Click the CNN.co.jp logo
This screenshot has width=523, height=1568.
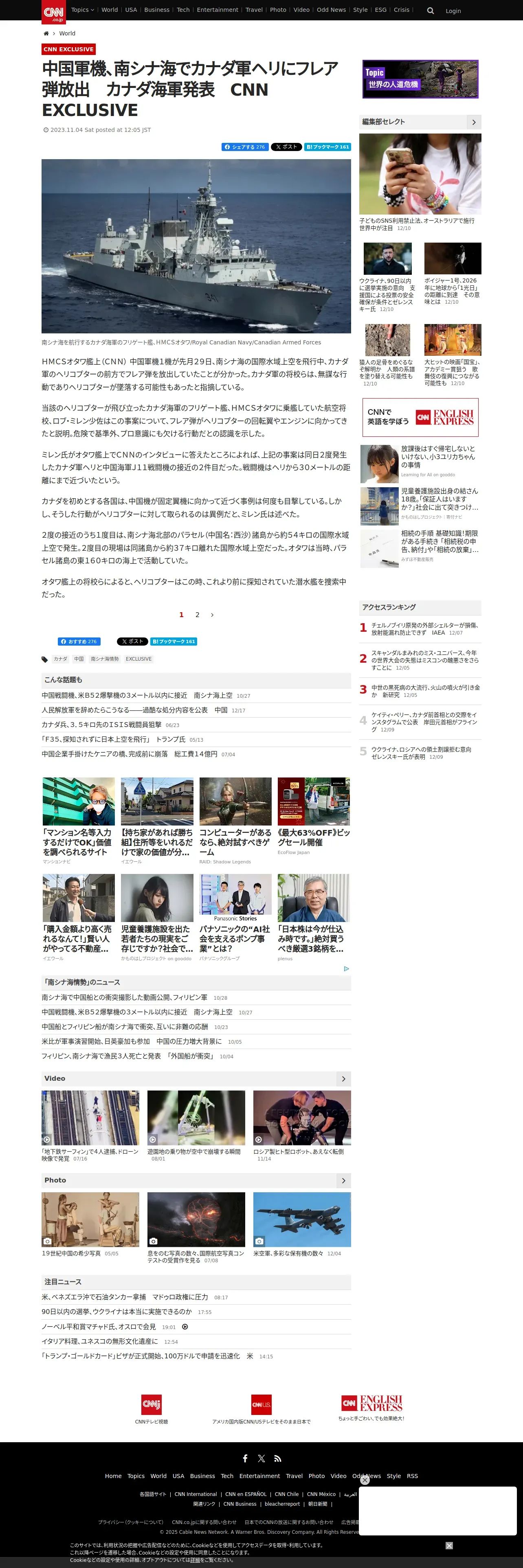tap(54, 11)
